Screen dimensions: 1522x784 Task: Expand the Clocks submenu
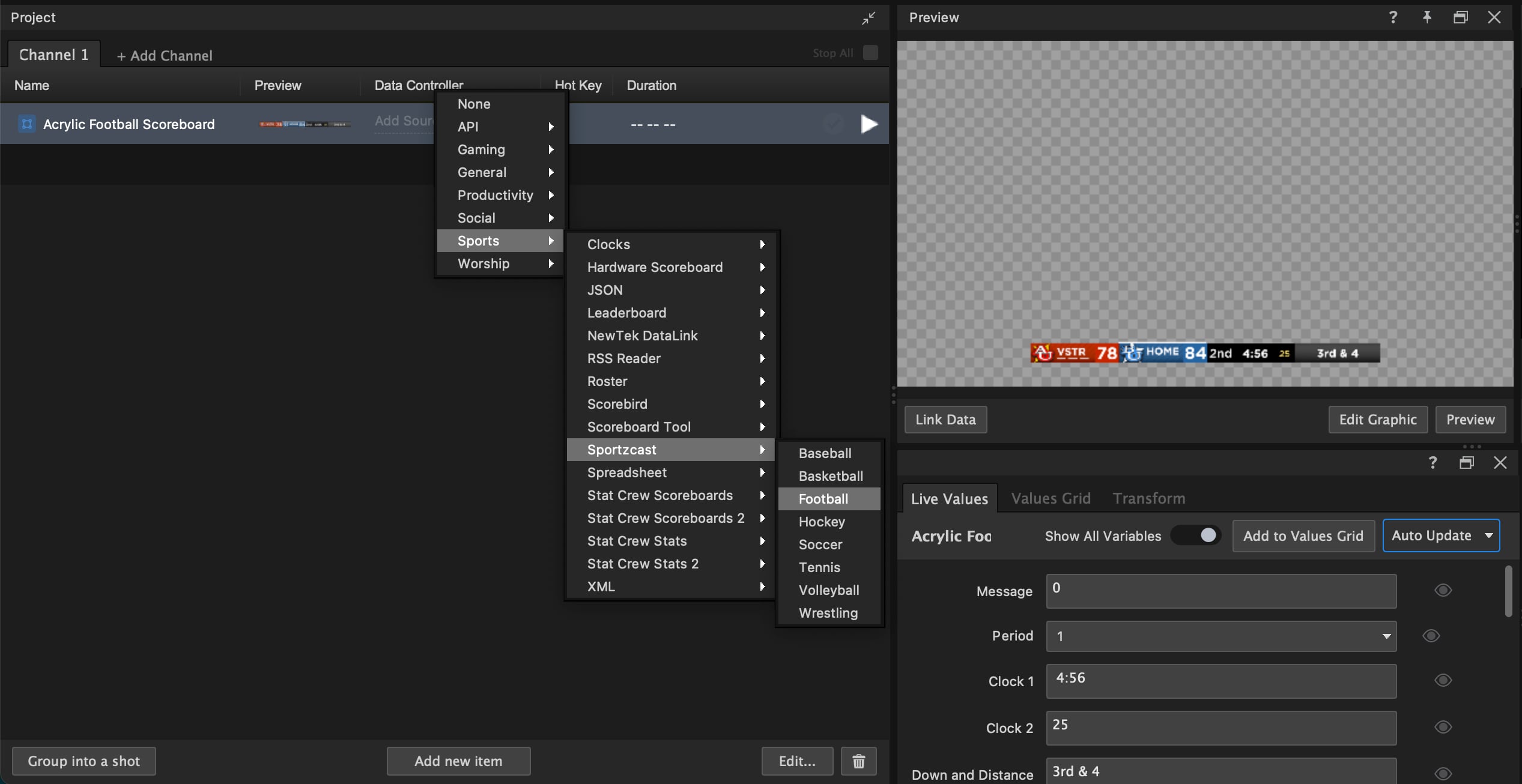point(671,244)
